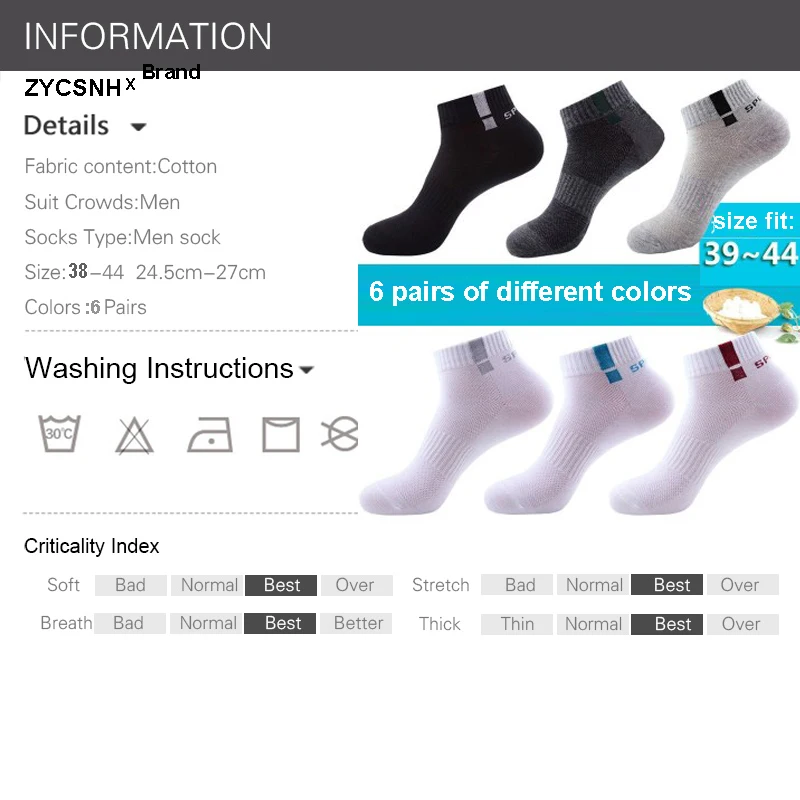Viewport: 800px width, 800px height.
Task: Click the INFORMATION header tab
Action: click(x=148, y=36)
